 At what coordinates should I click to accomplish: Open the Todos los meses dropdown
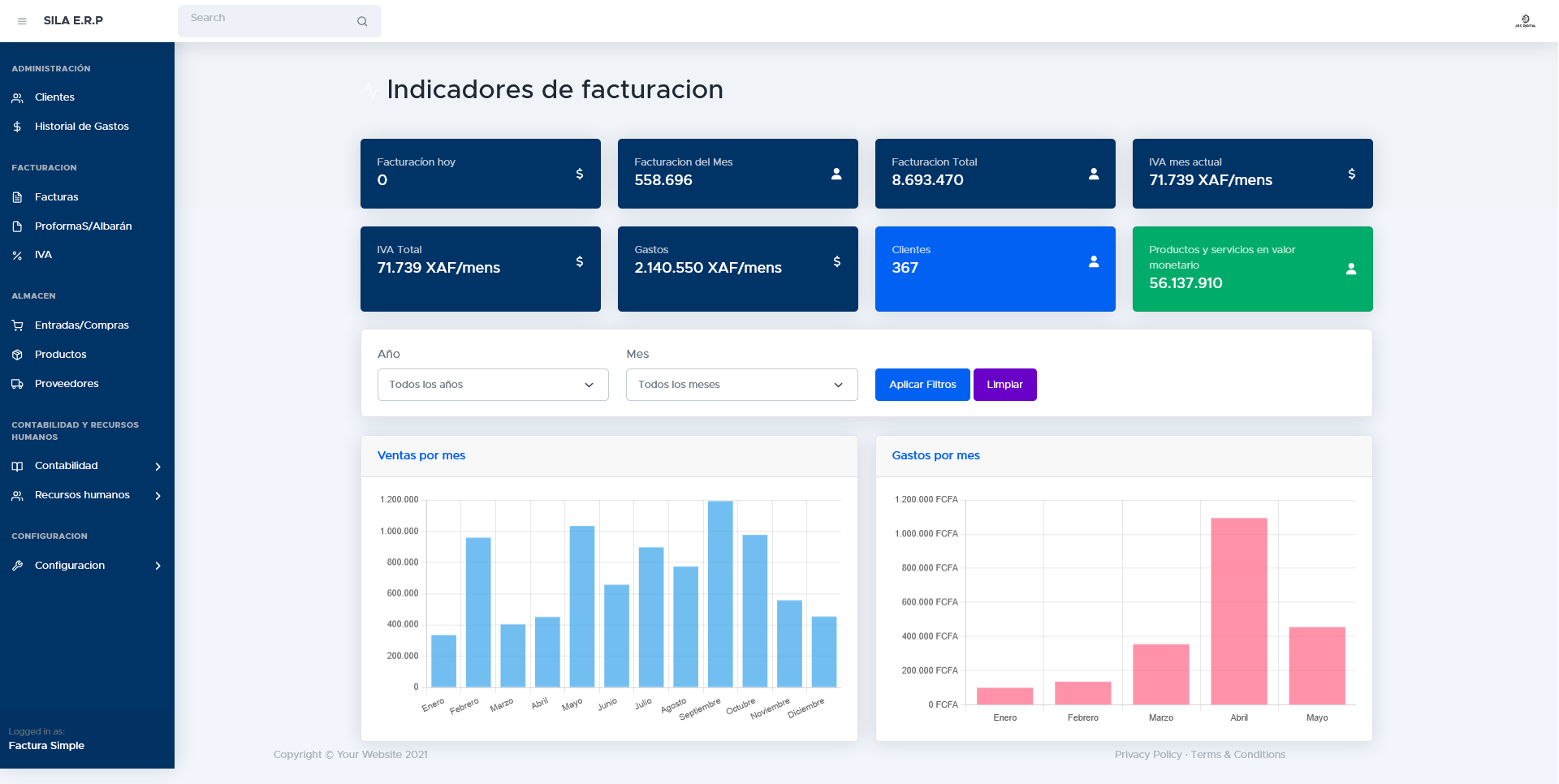pos(741,385)
